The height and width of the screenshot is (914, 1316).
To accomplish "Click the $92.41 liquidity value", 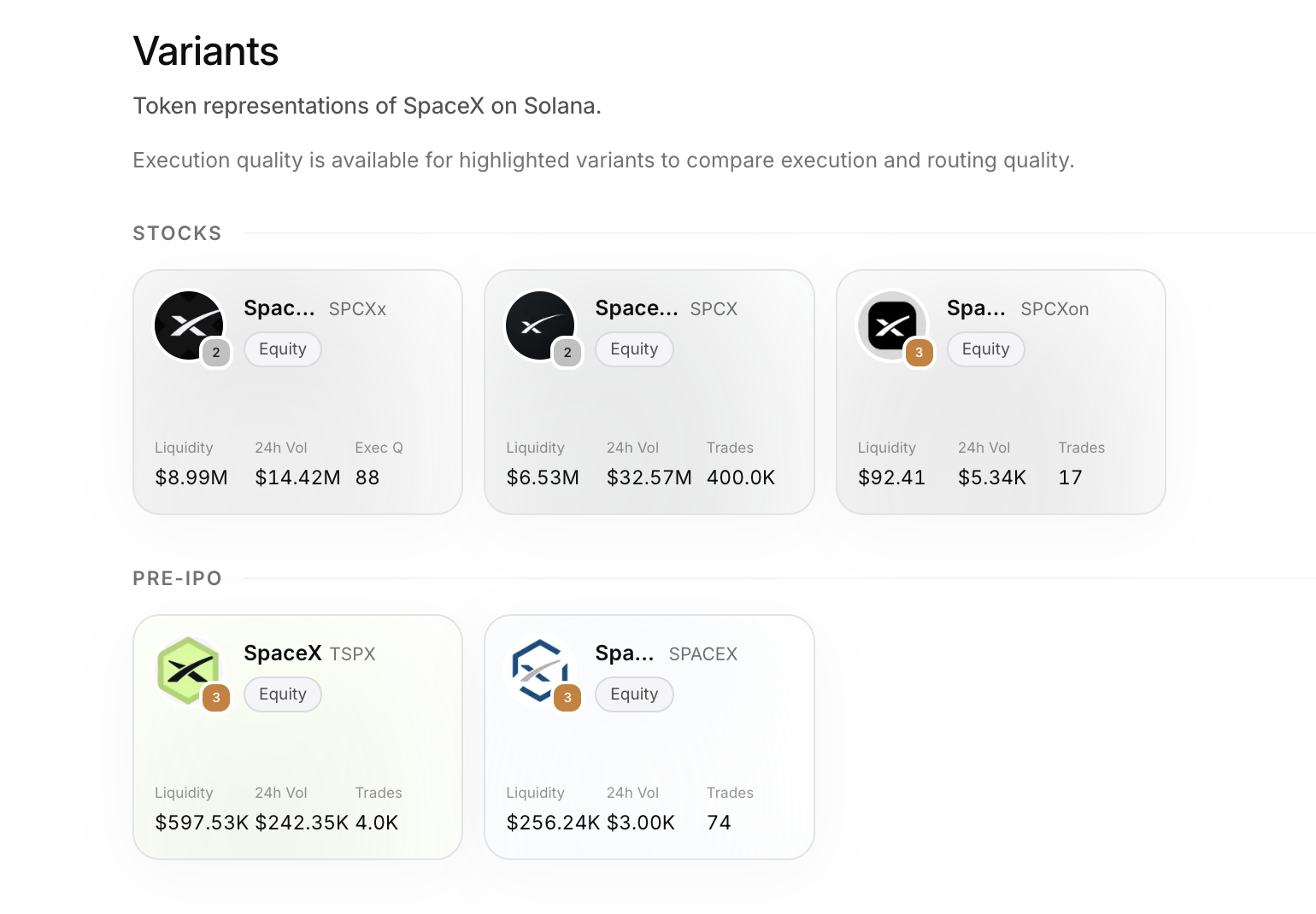I will click(x=891, y=478).
